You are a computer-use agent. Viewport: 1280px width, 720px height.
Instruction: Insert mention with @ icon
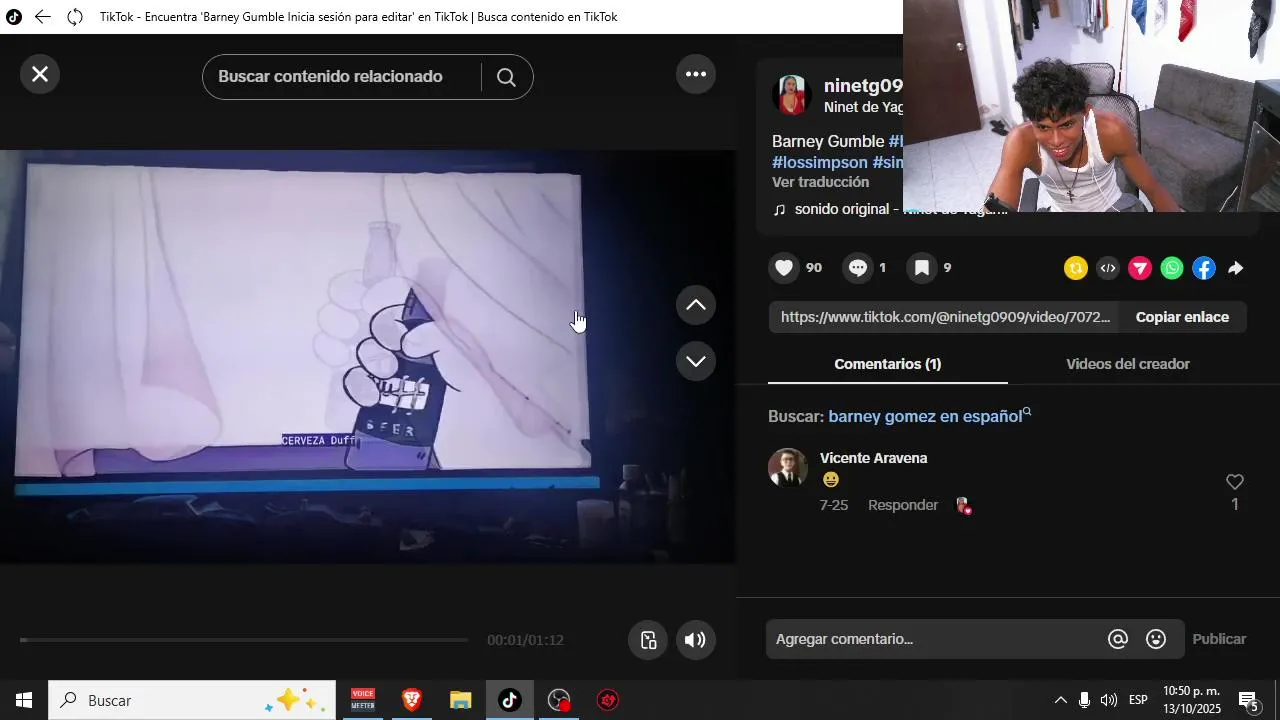tap(1118, 639)
